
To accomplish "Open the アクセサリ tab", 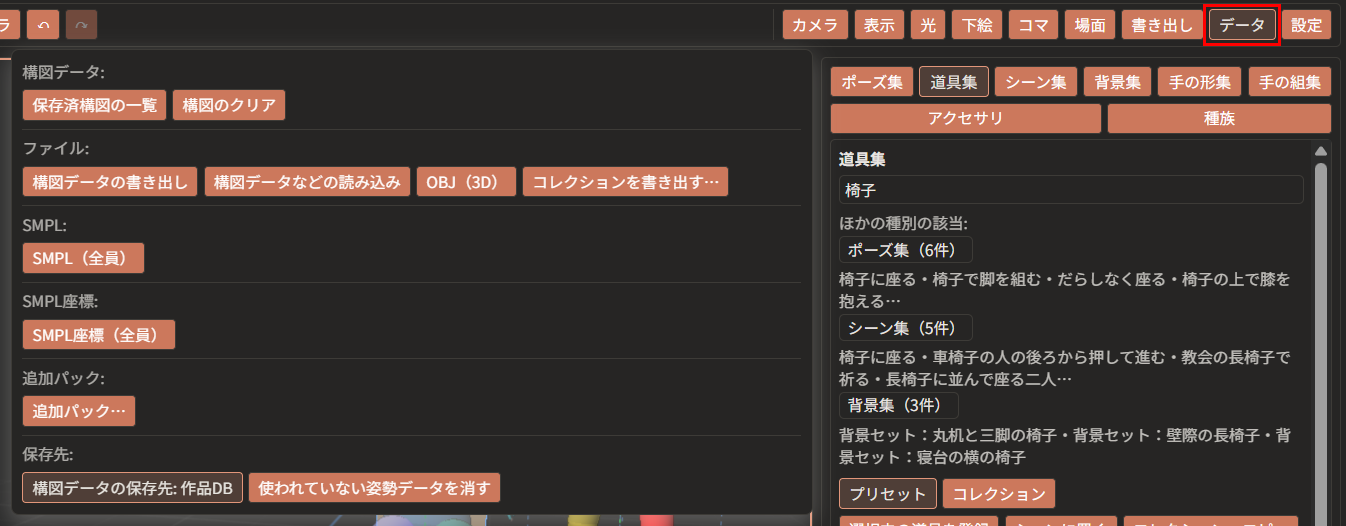I will coord(966,118).
